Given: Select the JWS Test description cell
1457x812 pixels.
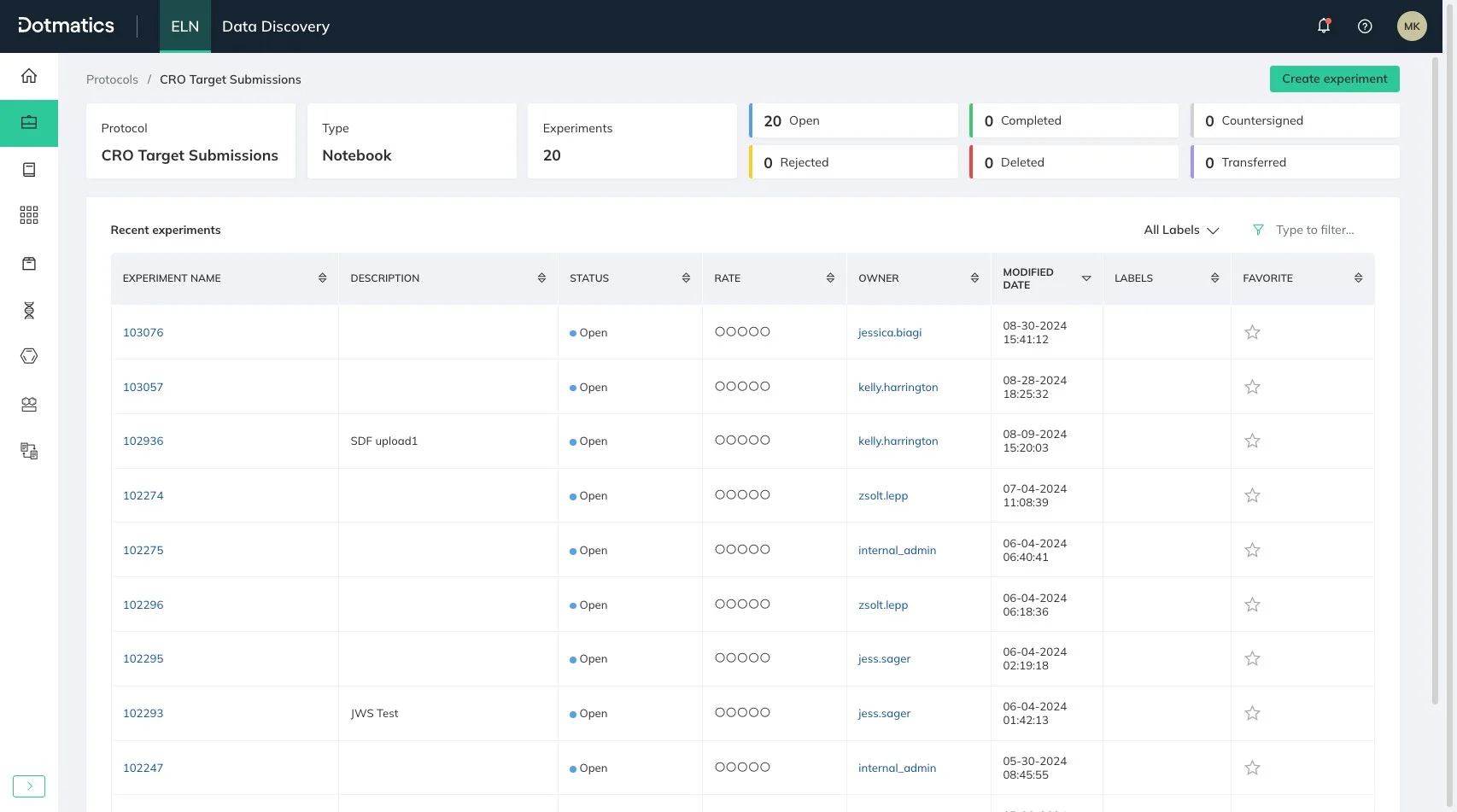Looking at the screenshot, I should tap(448, 713).
